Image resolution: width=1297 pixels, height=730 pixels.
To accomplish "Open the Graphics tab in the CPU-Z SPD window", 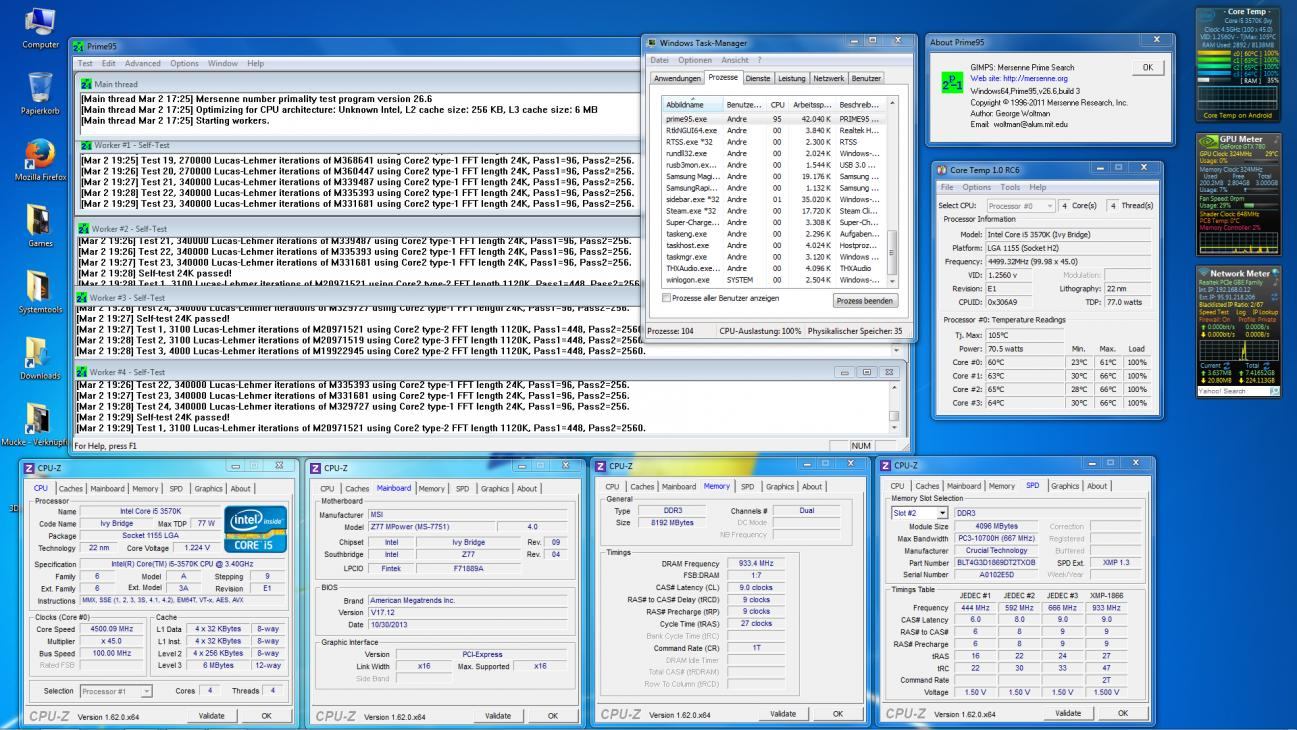I will [1066, 486].
